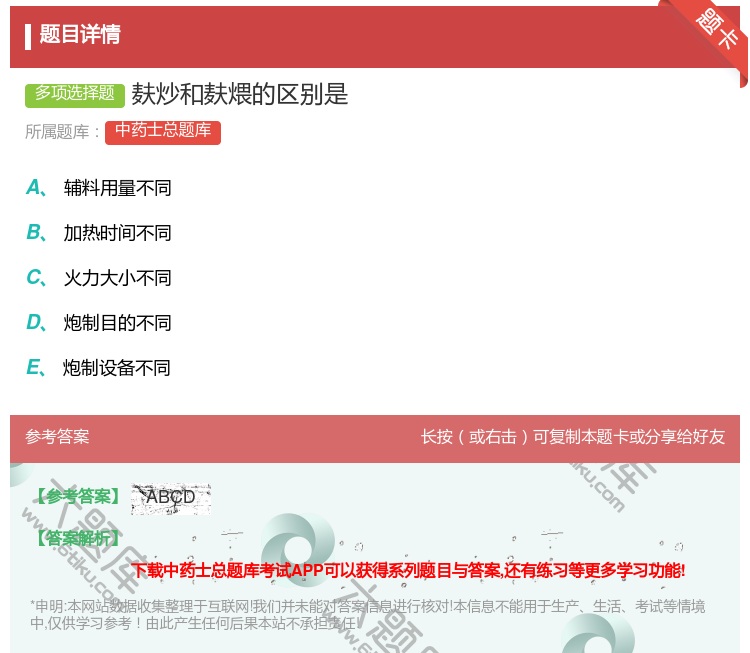Open the 中药士总题库 question bank link

pos(163,132)
